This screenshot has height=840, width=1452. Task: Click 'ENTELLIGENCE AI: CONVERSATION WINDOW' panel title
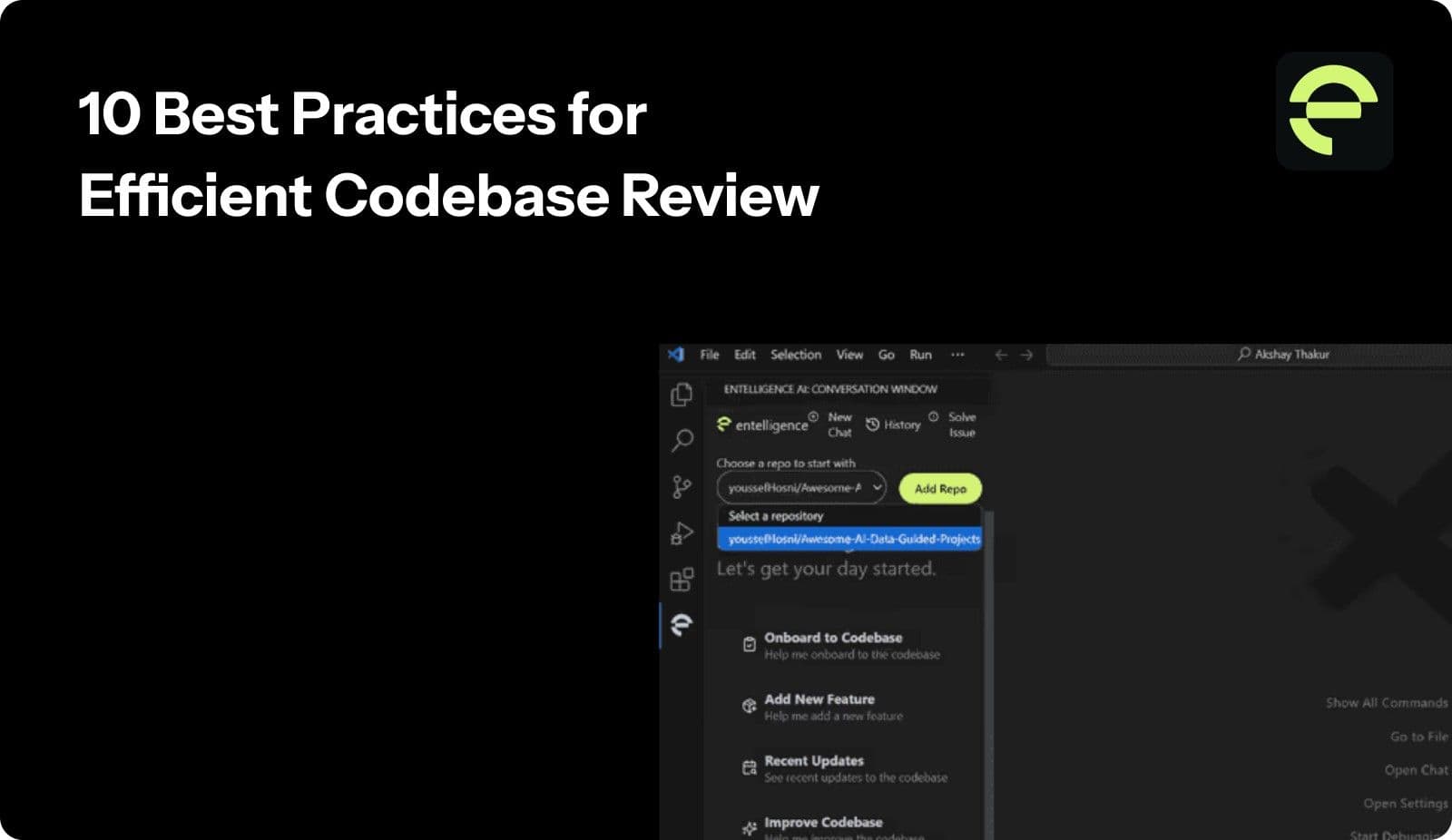pos(830,389)
